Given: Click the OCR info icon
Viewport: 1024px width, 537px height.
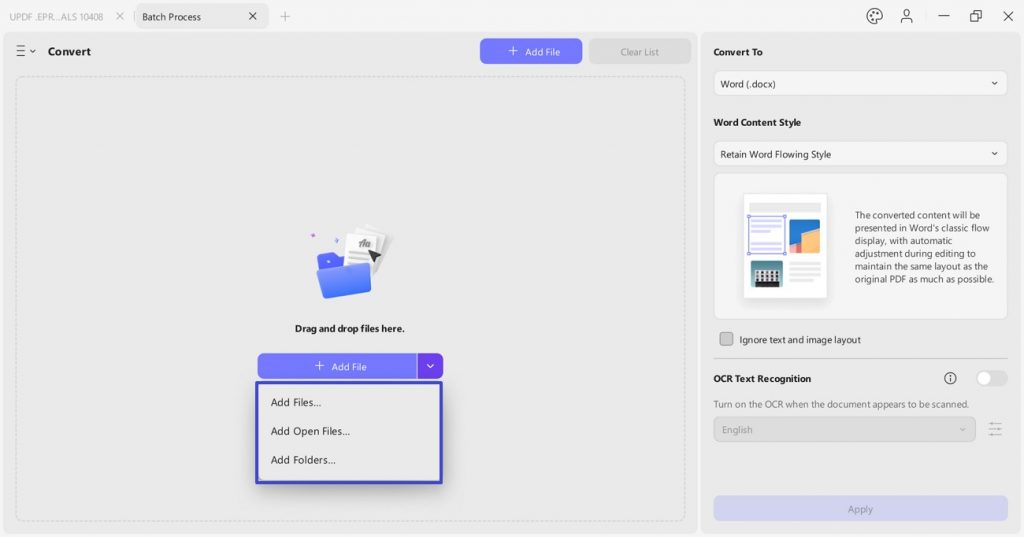Looking at the screenshot, I should [x=950, y=378].
